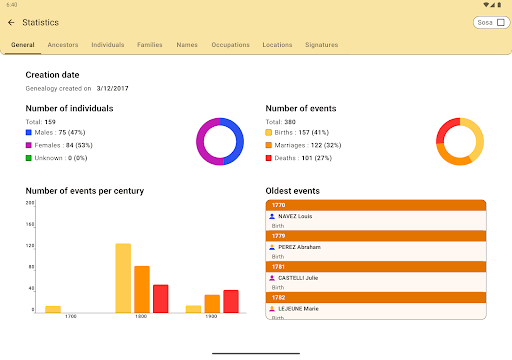Open the Signatures tab
The width and height of the screenshot is (512, 360).
pyautogui.click(x=321, y=45)
